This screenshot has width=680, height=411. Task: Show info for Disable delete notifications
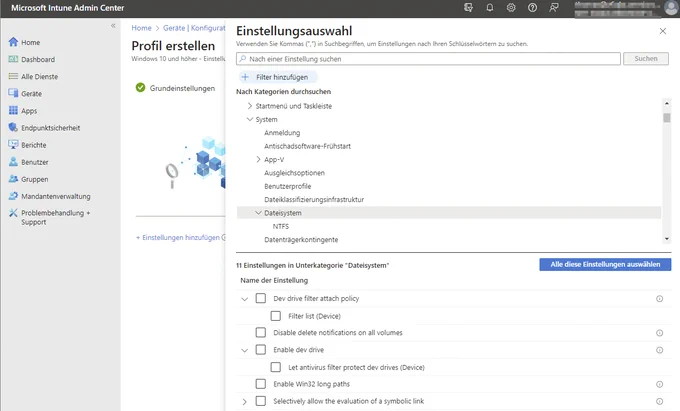point(659,333)
